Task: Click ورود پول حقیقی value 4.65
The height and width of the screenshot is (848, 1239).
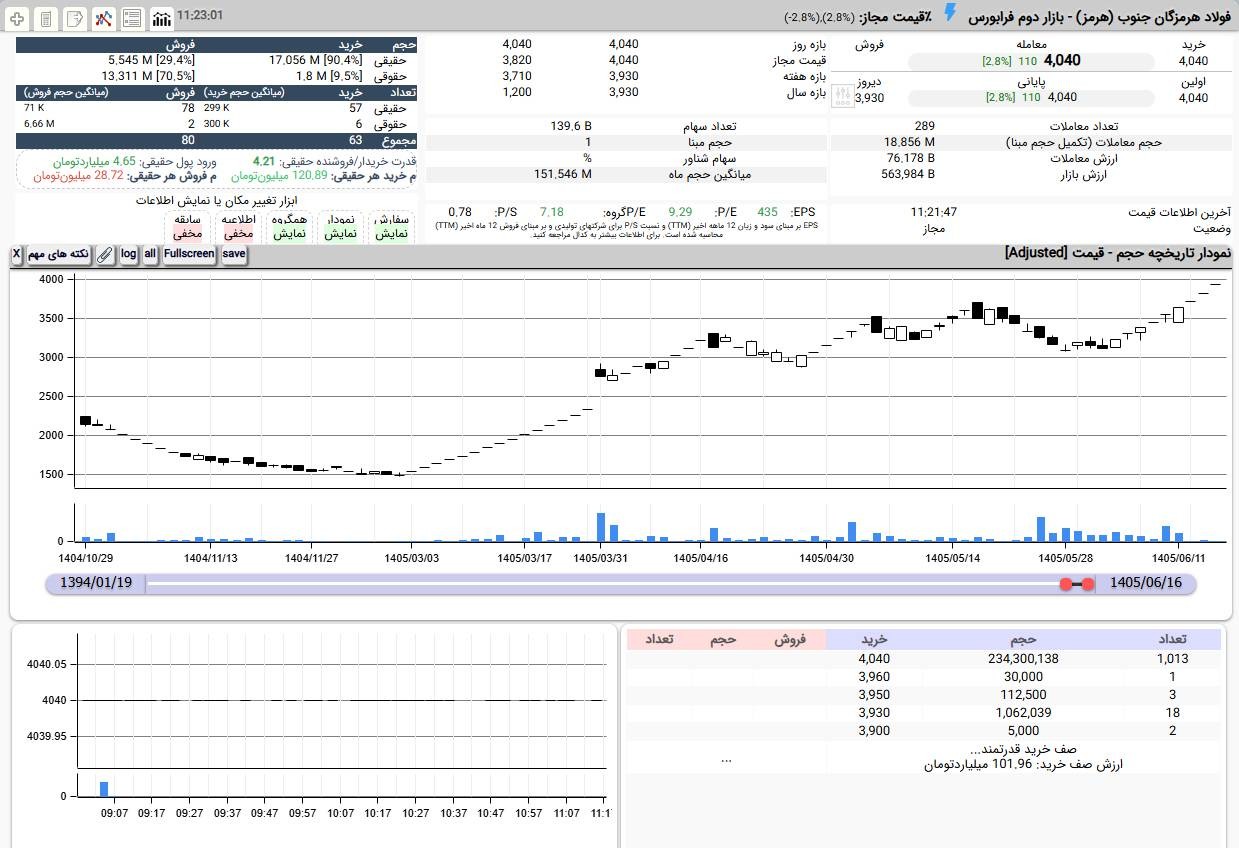Action: pos(124,162)
